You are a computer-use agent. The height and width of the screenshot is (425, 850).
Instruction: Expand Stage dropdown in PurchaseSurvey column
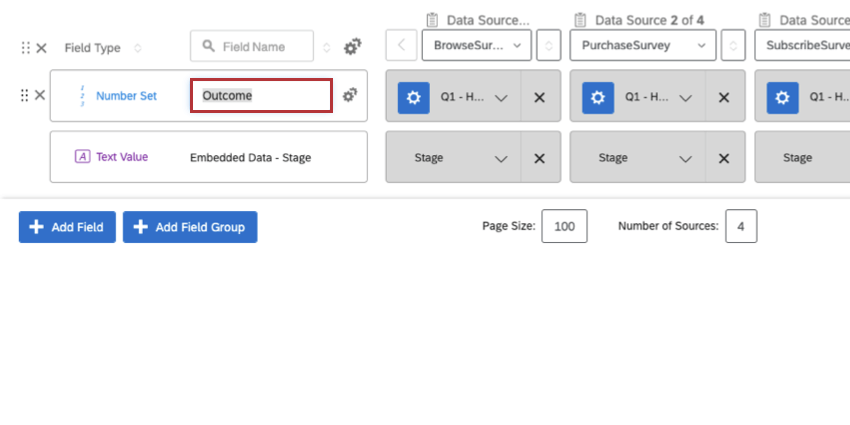(x=685, y=158)
